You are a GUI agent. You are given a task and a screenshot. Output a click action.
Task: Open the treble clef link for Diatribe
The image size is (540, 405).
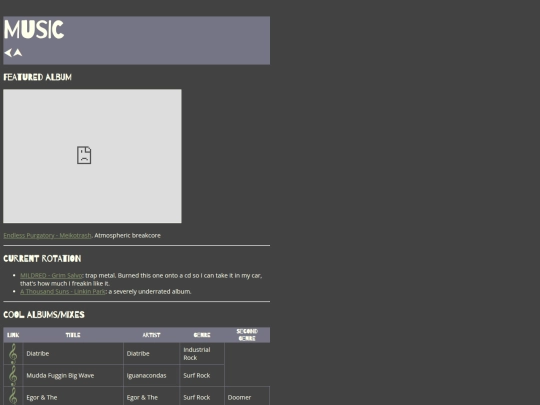click(13, 354)
